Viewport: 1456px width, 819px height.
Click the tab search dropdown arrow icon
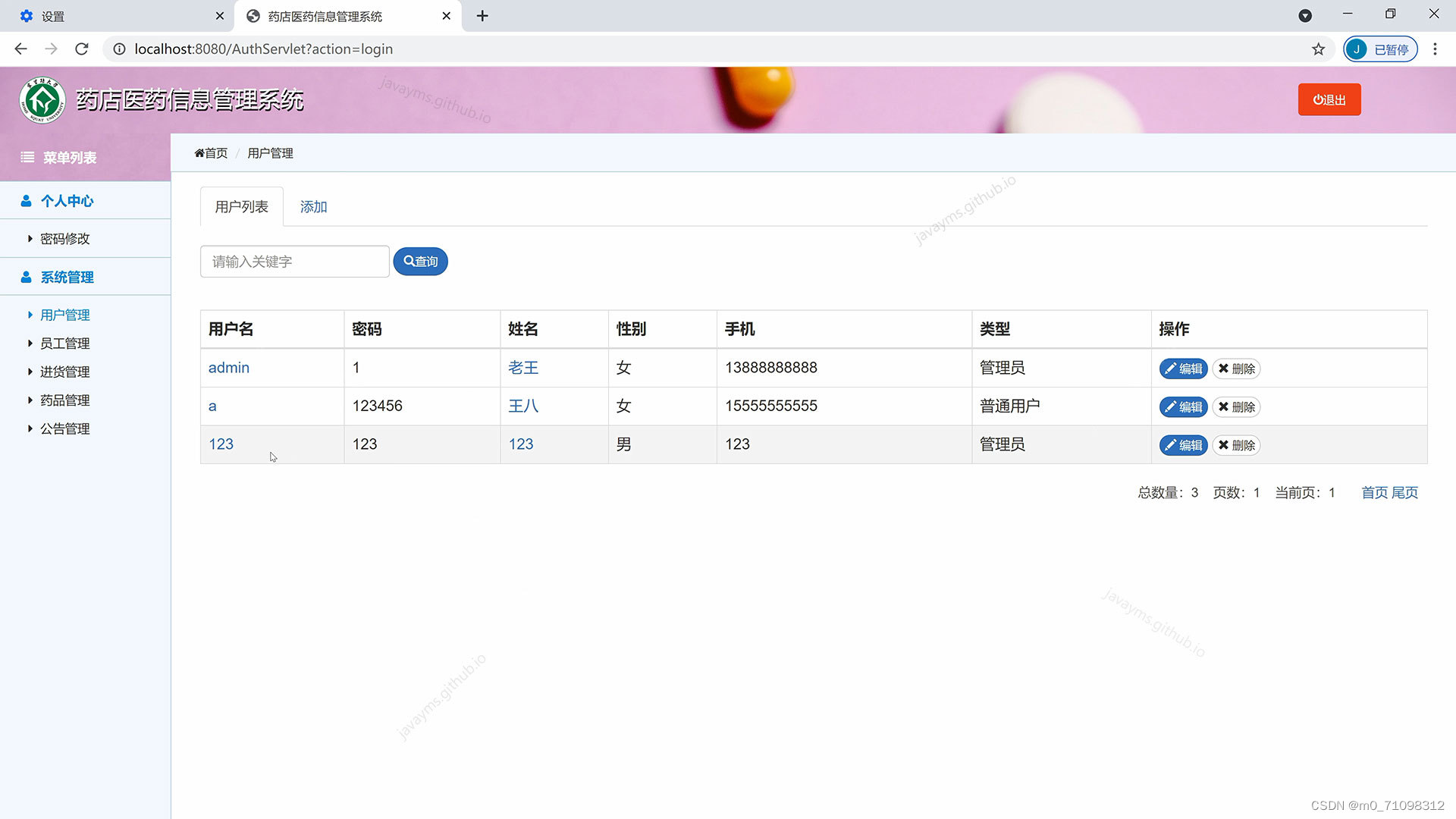pyautogui.click(x=1305, y=16)
